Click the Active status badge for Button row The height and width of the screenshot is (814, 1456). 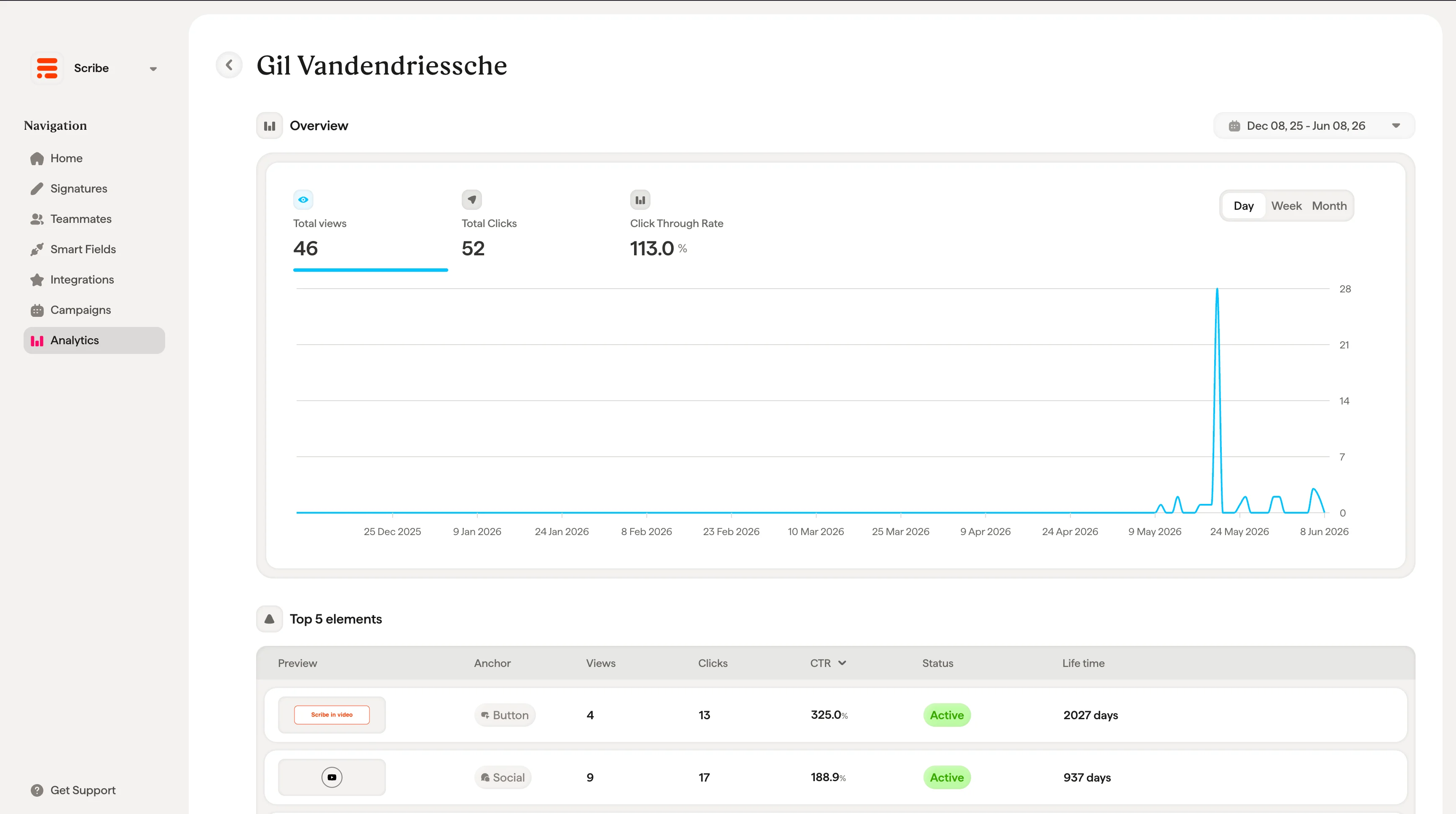[947, 715]
